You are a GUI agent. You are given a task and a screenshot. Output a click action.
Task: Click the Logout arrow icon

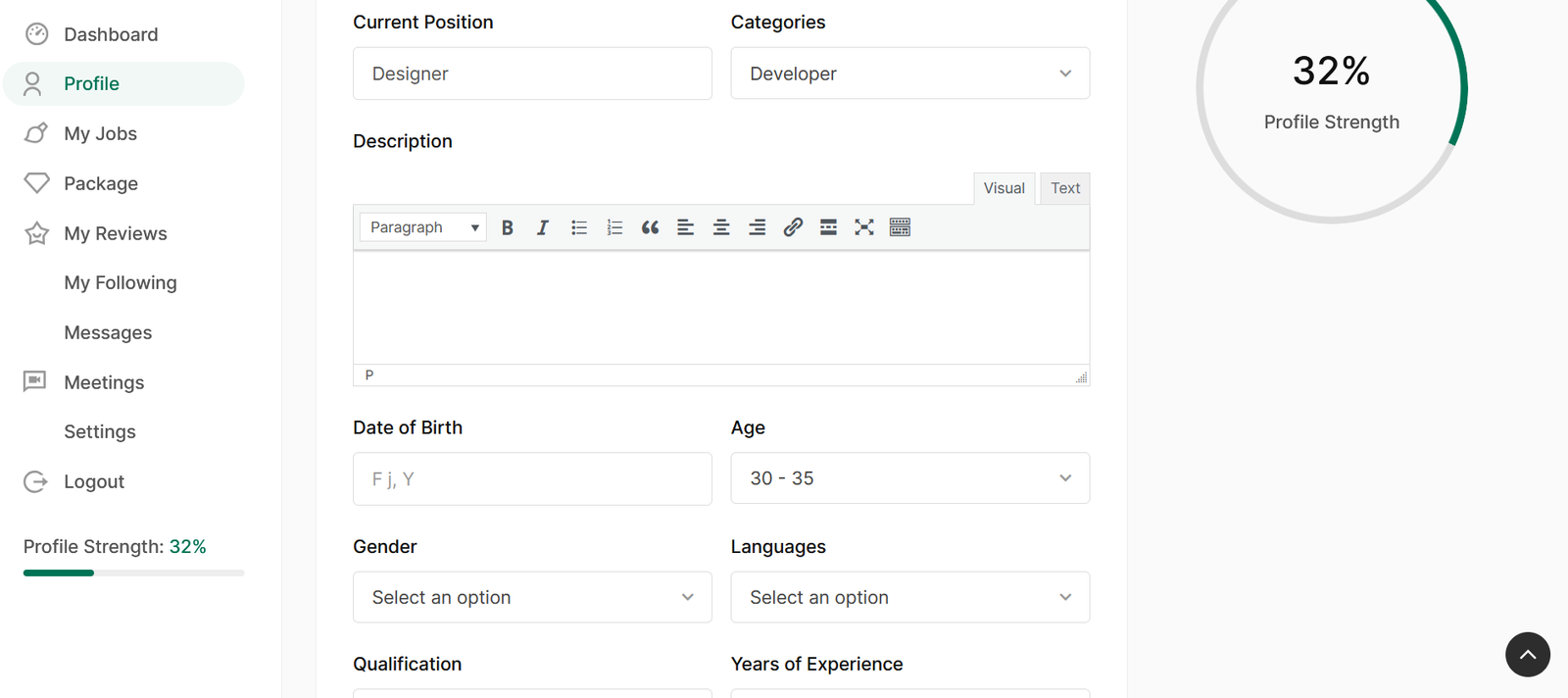35,481
